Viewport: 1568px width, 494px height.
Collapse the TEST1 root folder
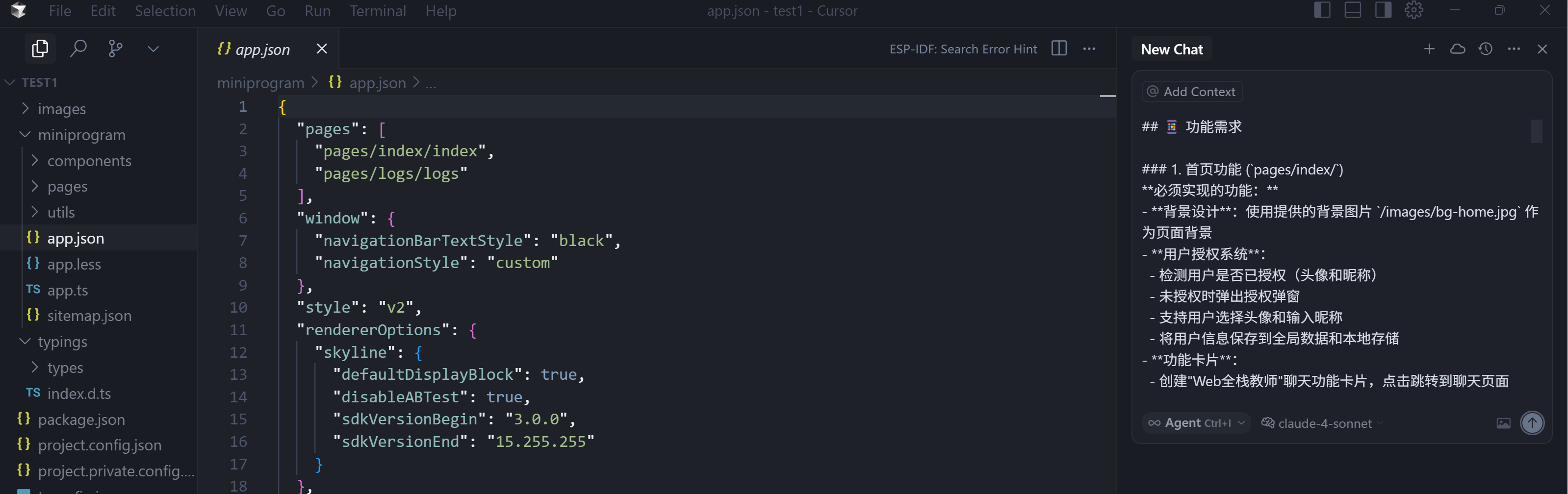click(99, 82)
